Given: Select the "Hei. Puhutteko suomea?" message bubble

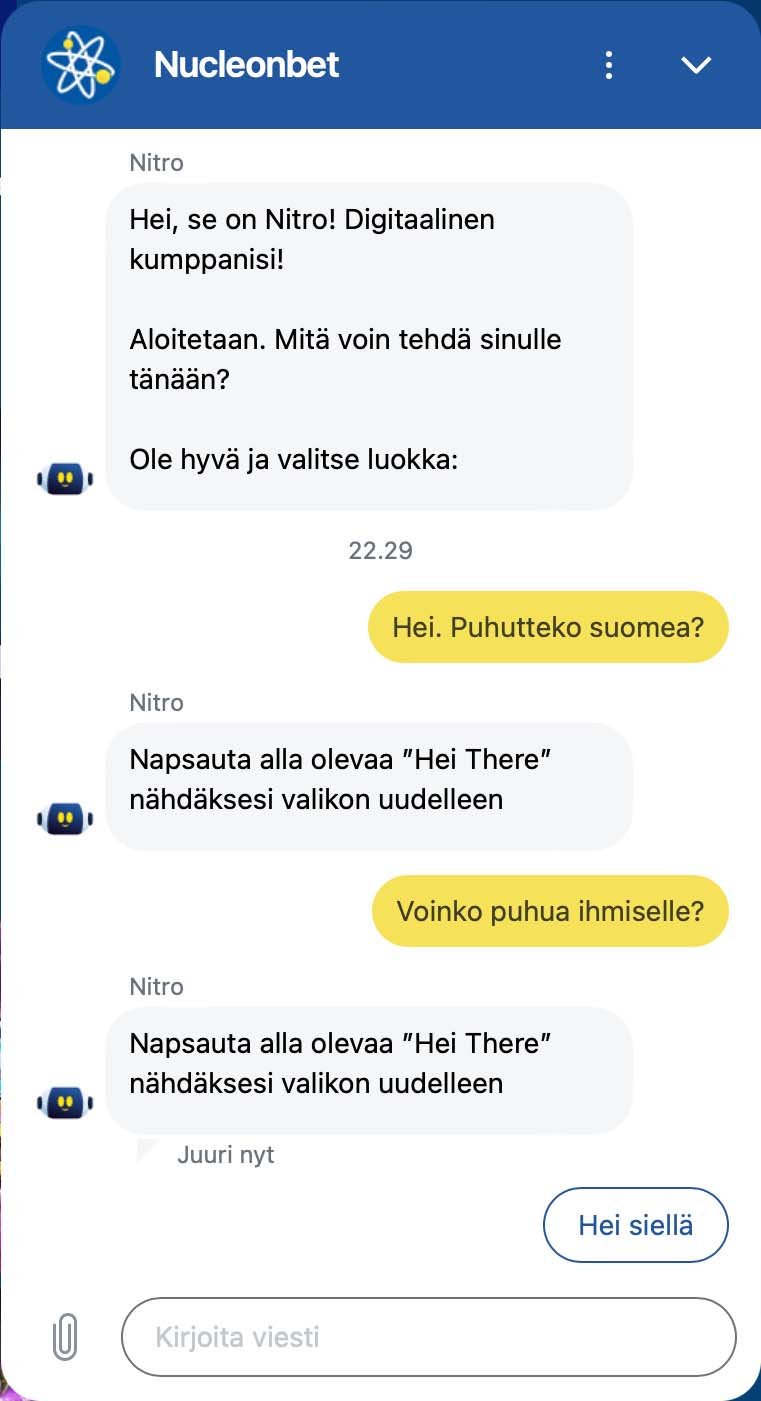Looking at the screenshot, I should [x=548, y=628].
